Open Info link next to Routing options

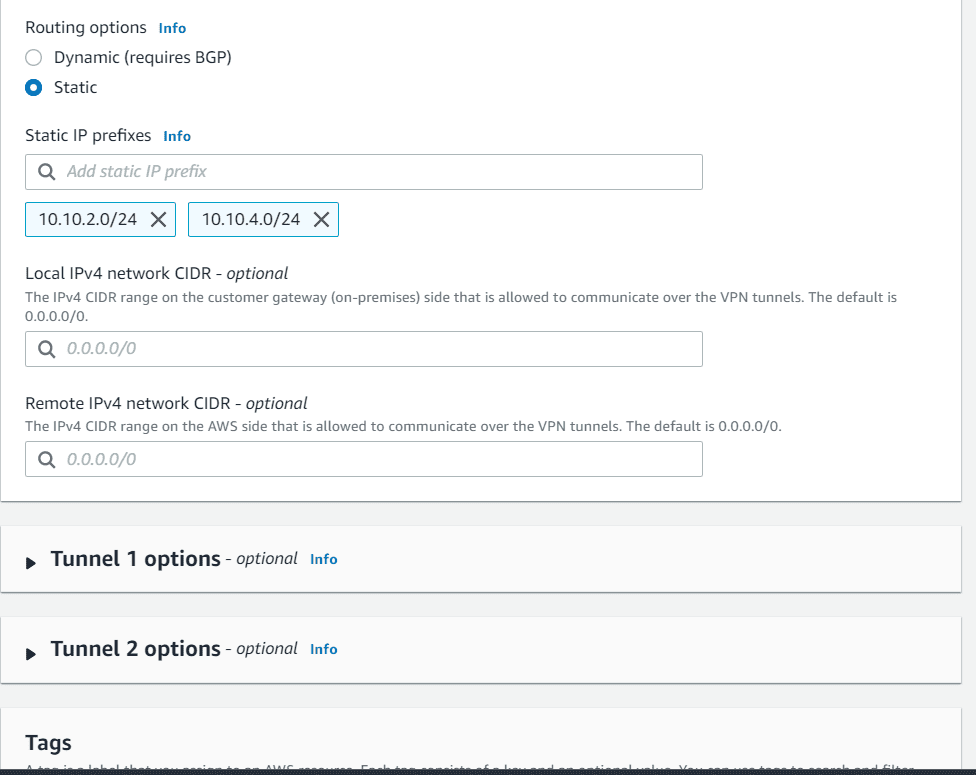coord(172,28)
